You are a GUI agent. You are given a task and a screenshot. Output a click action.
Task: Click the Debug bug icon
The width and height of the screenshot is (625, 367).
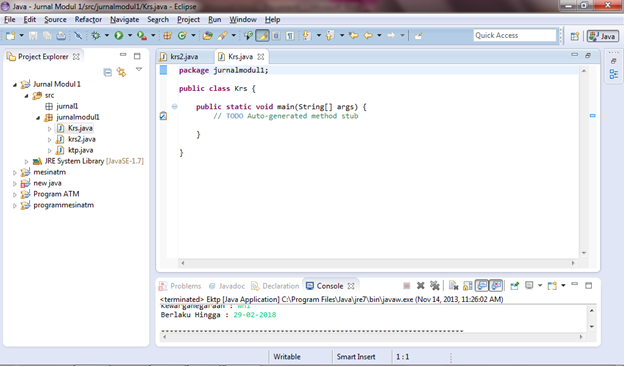coord(96,35)
